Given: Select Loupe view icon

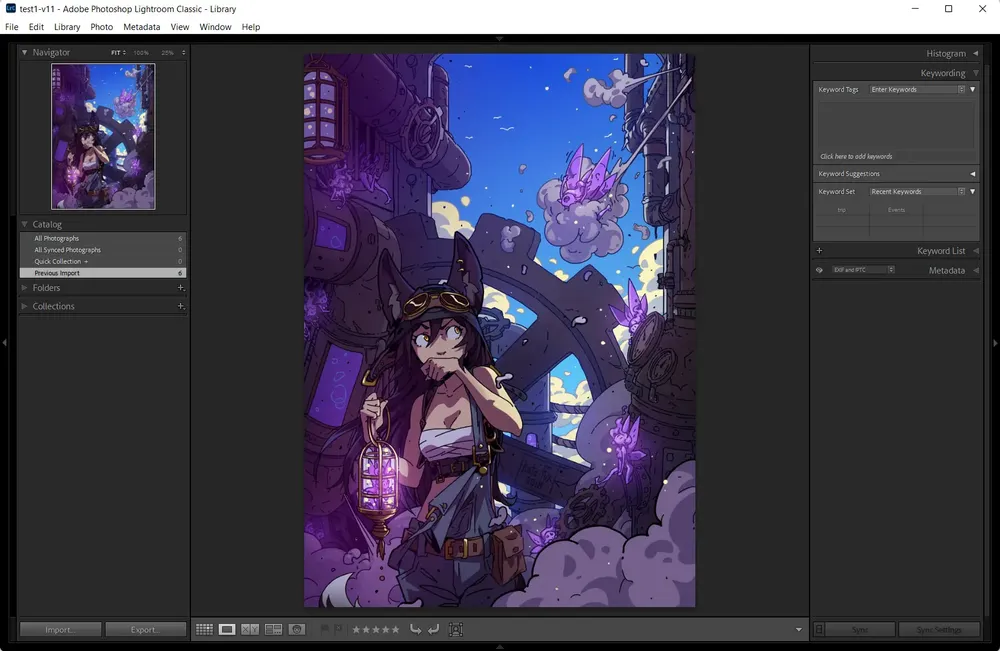Looking at the screenshot, I should (227, 629).
